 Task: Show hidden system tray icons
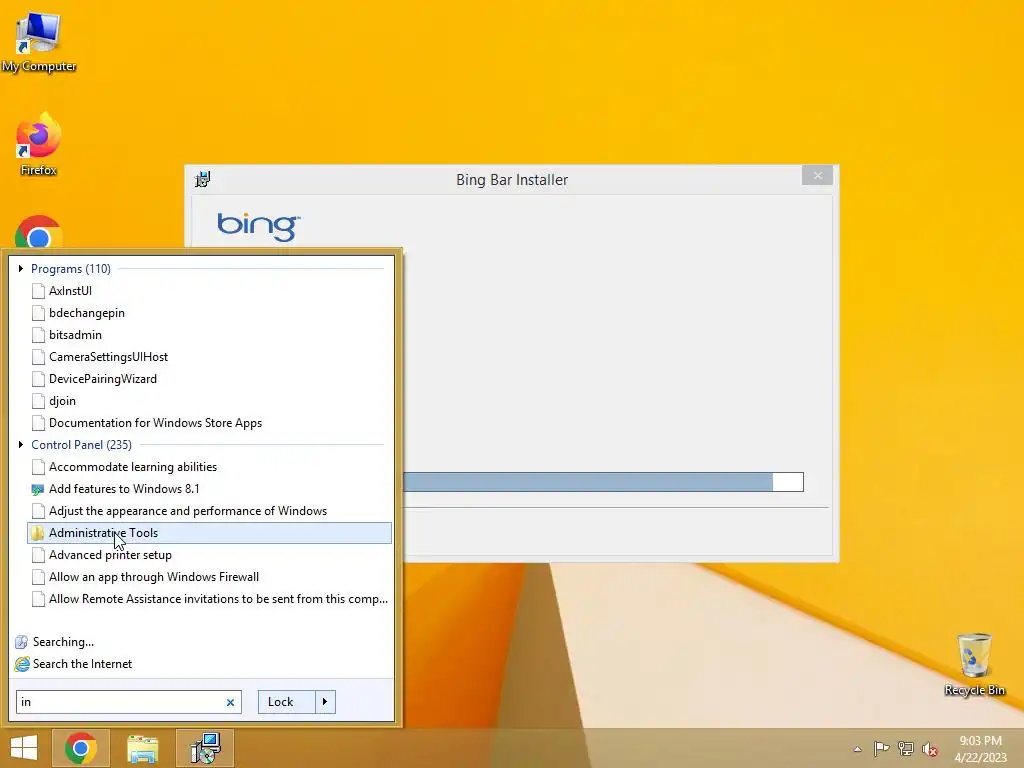click(x=857, y=749)
